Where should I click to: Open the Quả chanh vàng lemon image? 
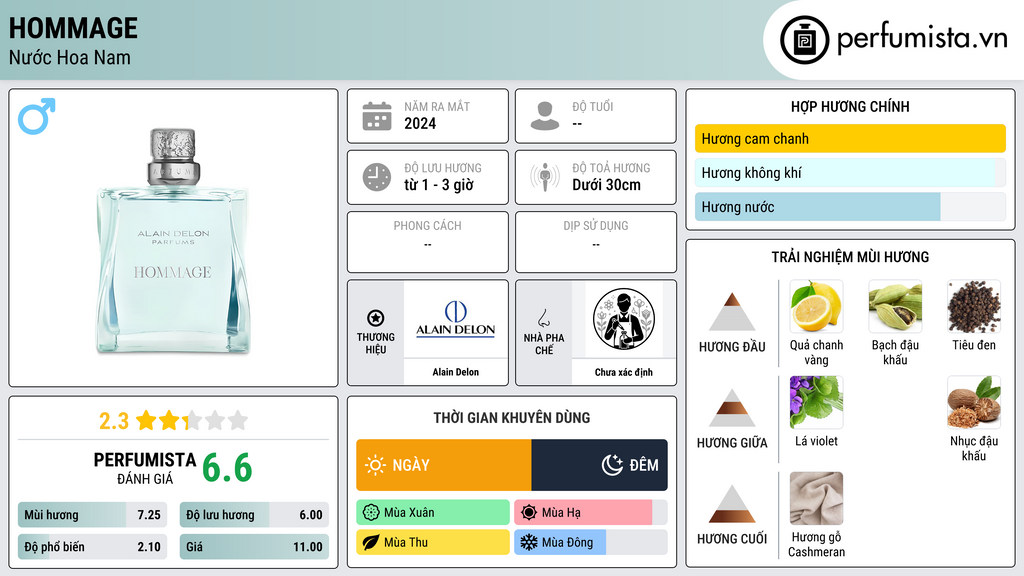[x=816, y=307]
